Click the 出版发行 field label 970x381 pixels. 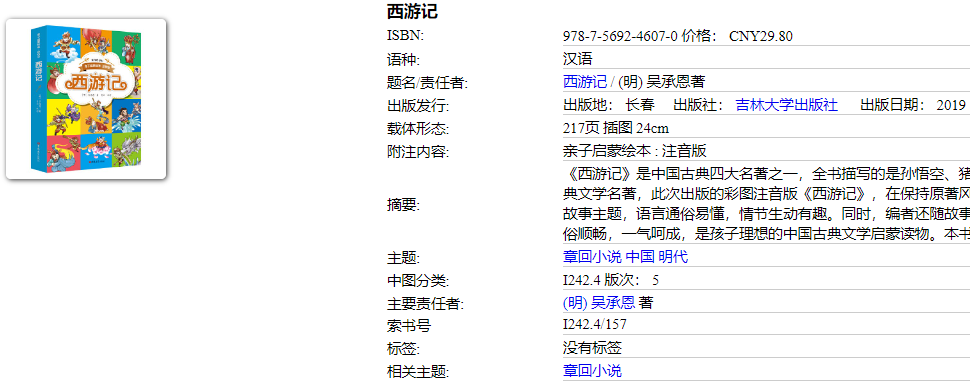point(418,106)
